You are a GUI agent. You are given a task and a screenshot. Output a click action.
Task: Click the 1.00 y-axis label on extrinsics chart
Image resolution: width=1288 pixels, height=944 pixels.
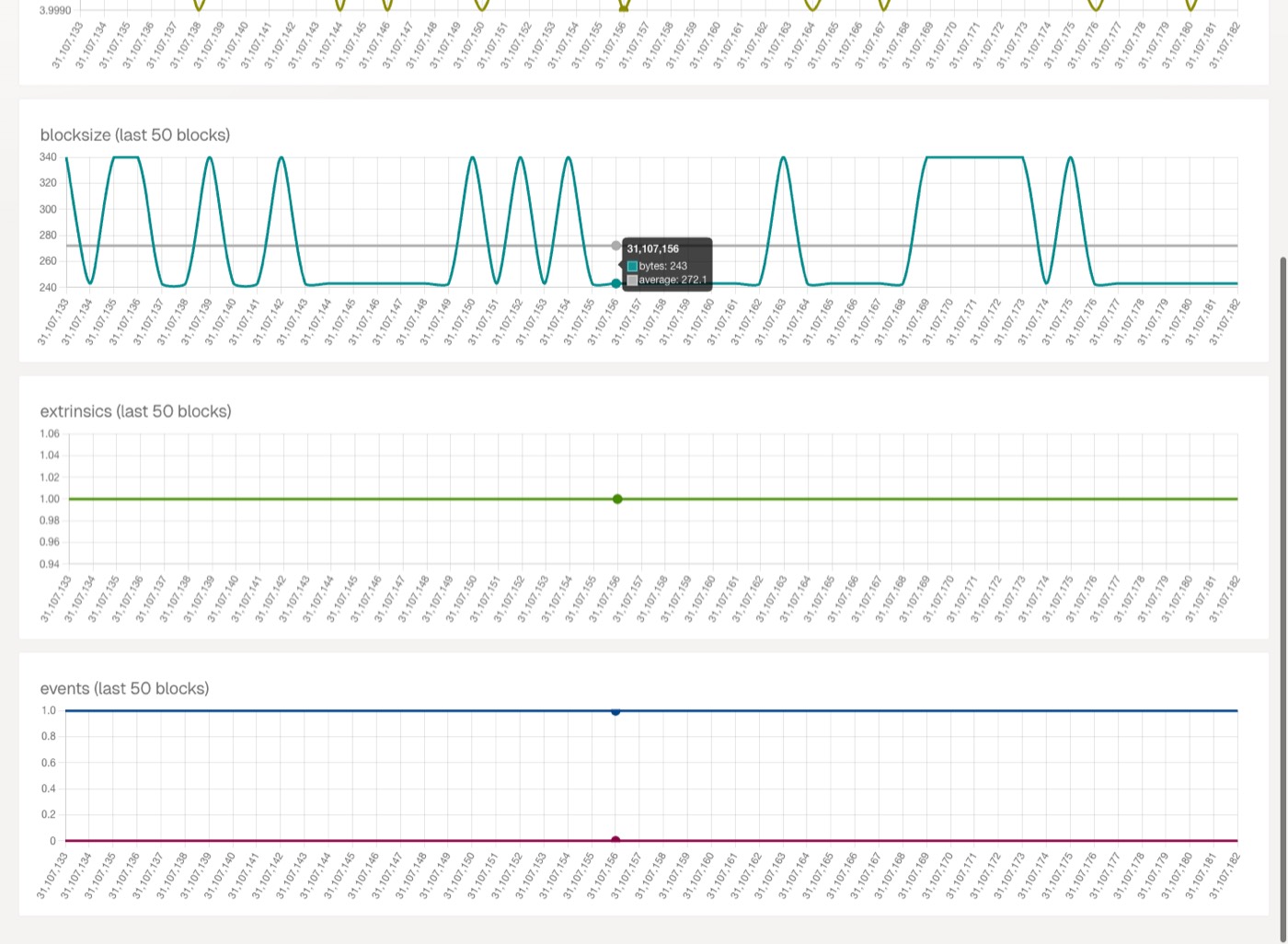(x=50, y=499)
